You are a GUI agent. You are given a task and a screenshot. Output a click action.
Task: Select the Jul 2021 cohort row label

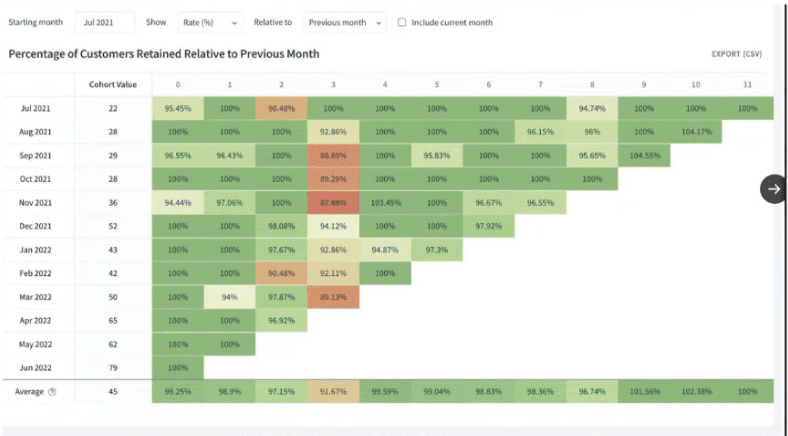[34, 108]
